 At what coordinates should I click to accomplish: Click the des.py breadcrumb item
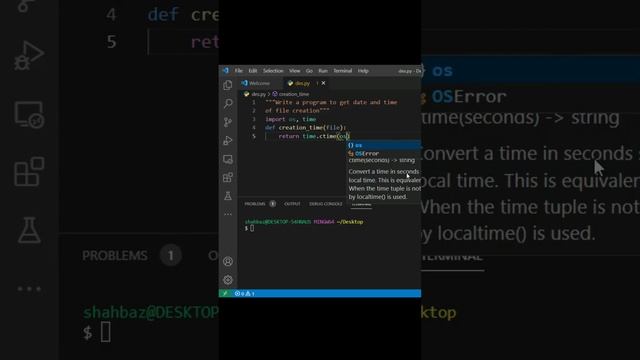[258, 94]
